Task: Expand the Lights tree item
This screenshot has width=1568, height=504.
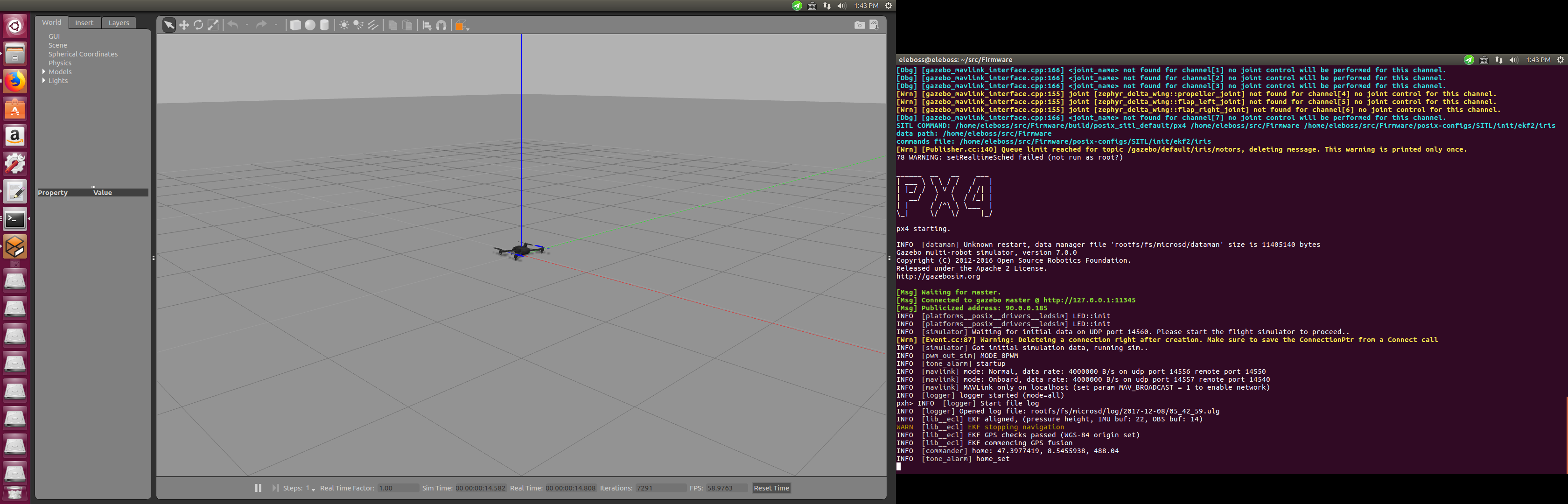Action: point(44,80)
